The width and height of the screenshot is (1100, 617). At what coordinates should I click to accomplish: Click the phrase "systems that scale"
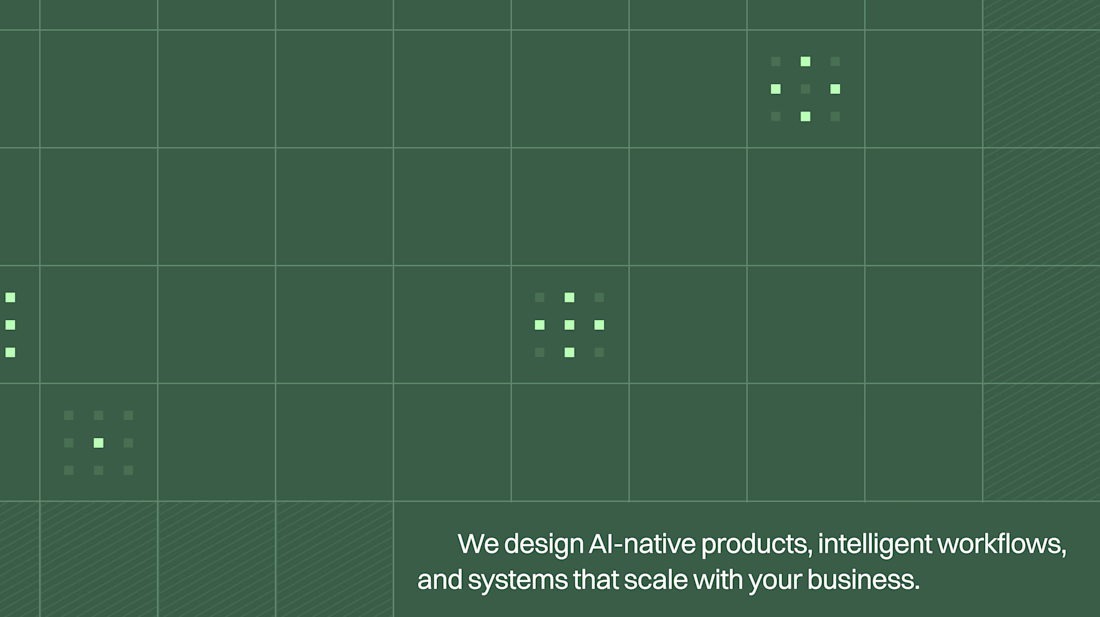pyautogui.click(x=578, y=581)
